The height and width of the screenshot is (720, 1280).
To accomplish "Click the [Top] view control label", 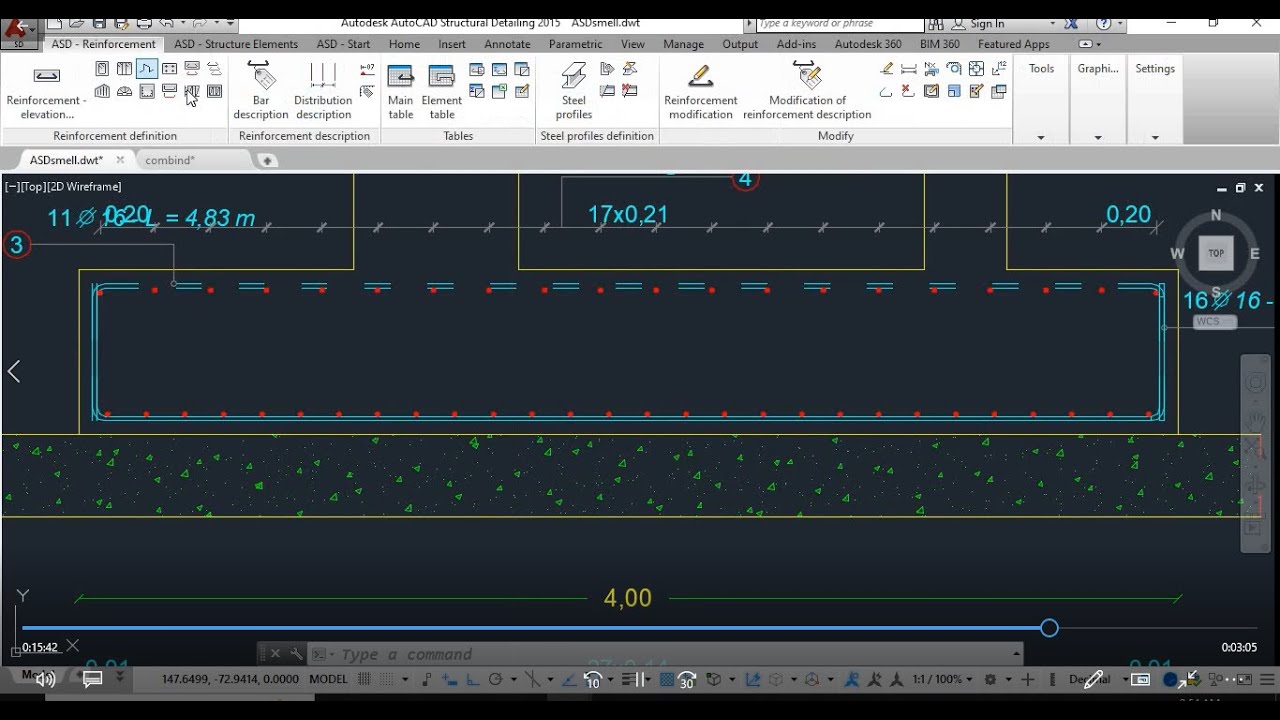I will click(x=34, y=187).
